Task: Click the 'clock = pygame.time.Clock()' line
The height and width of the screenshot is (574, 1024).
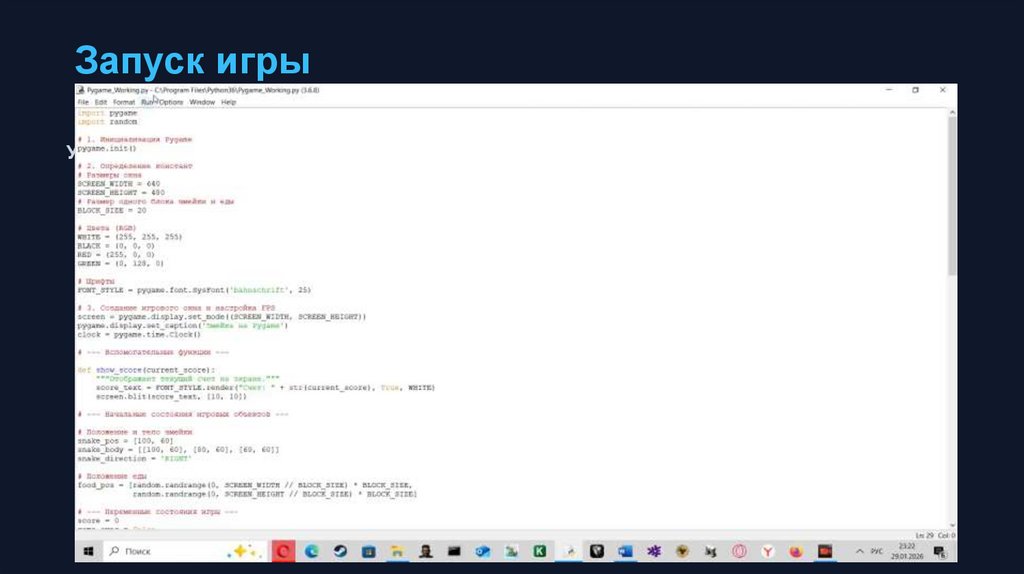Action: pyautogui.click(x=139, y=334)
